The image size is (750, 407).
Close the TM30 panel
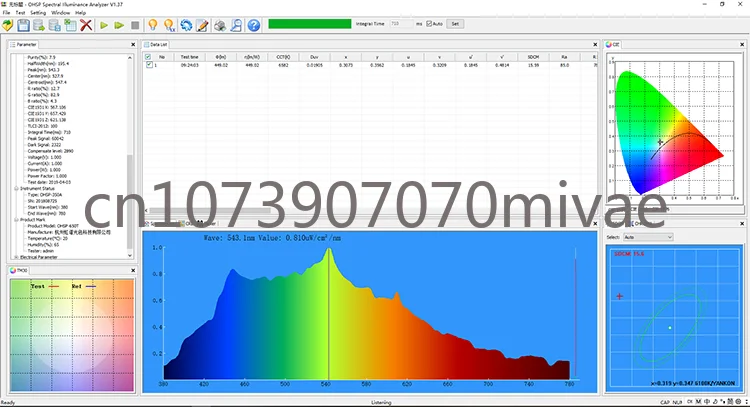(x=133, y=270)
